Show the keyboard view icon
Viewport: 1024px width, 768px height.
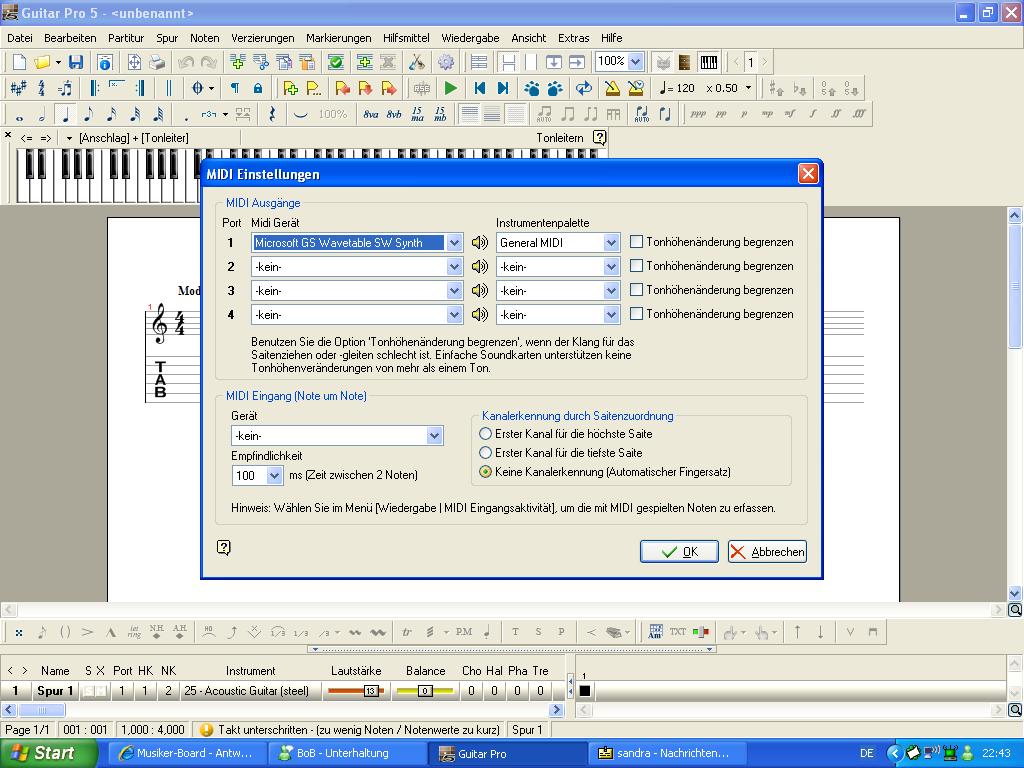709,62
